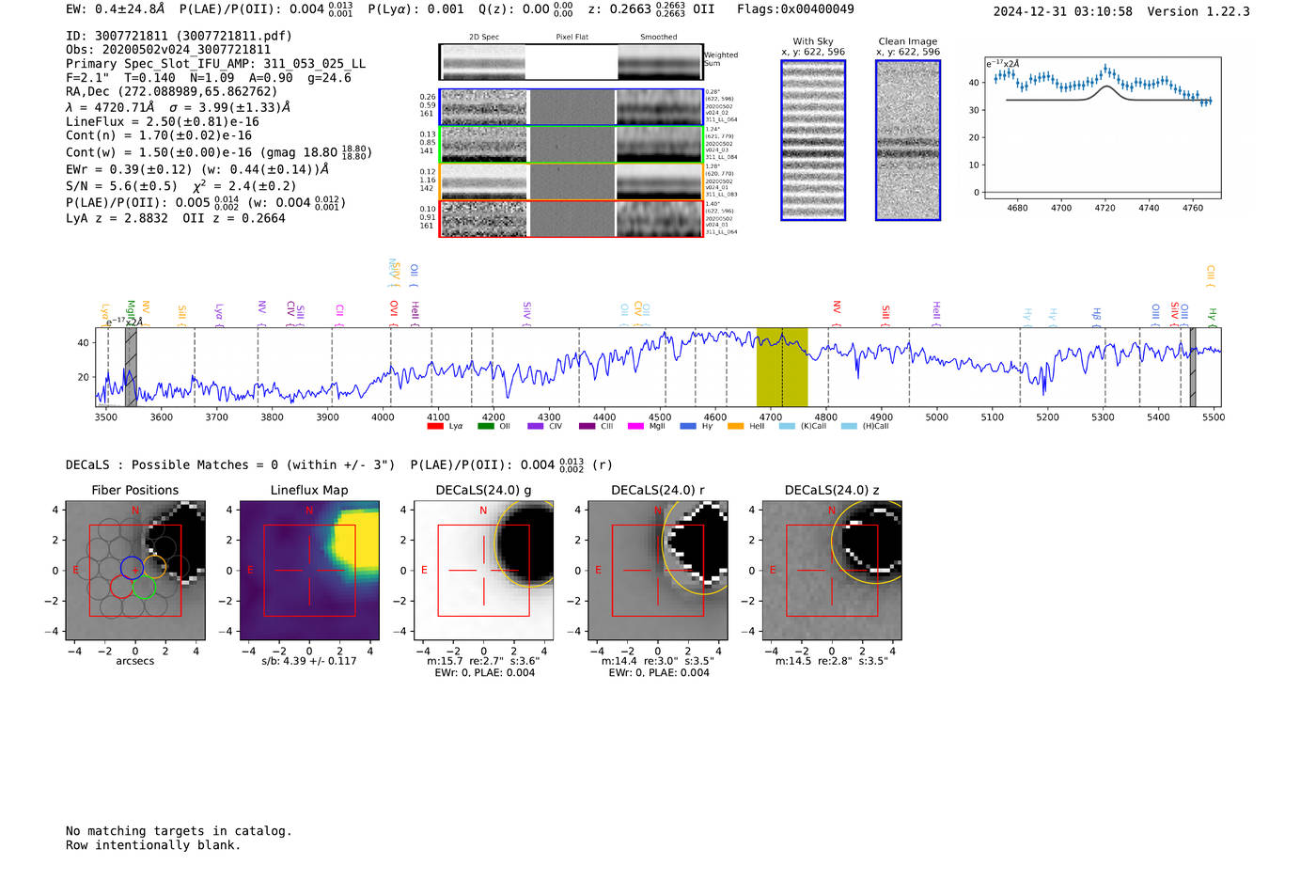Click the EW: 0.4±24.8Å header value
This screenshot has height=896, width=1316.
point(116,8)
